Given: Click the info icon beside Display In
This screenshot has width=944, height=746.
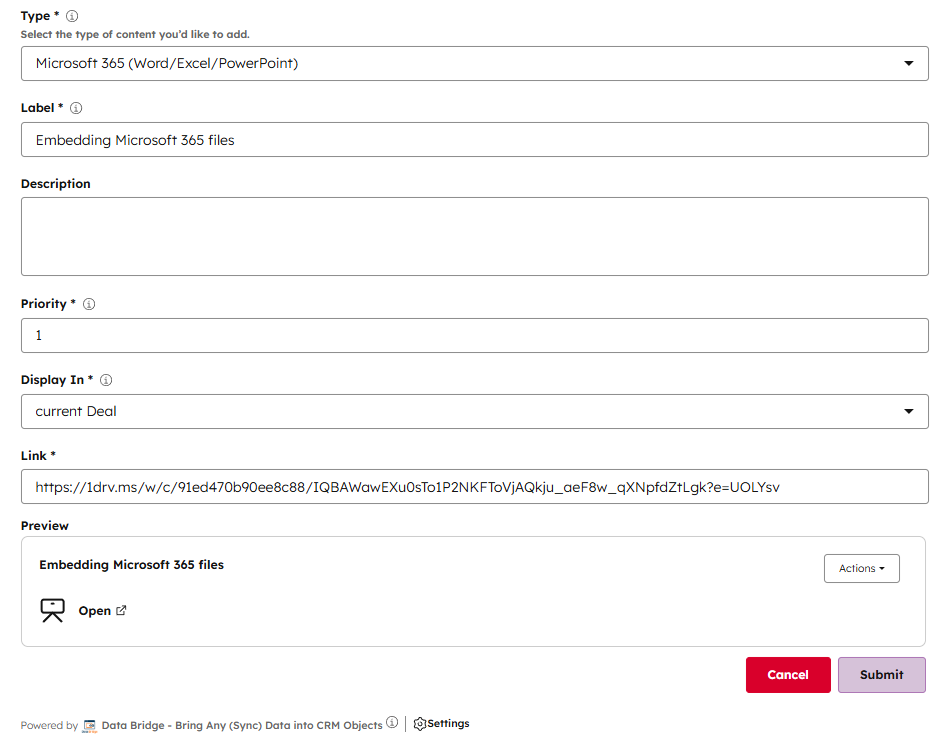Looking at the screenshot, I should pos(106,380).
